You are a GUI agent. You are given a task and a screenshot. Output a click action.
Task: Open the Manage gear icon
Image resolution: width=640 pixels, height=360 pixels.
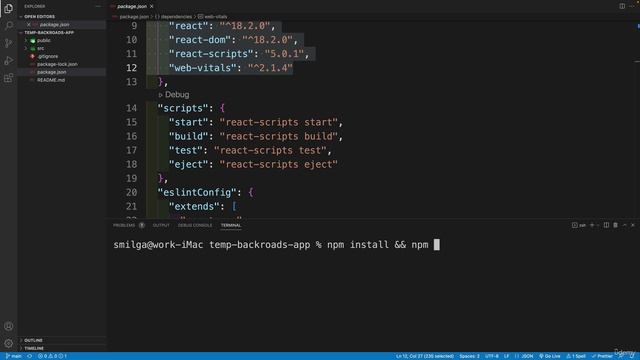[8, 344]
